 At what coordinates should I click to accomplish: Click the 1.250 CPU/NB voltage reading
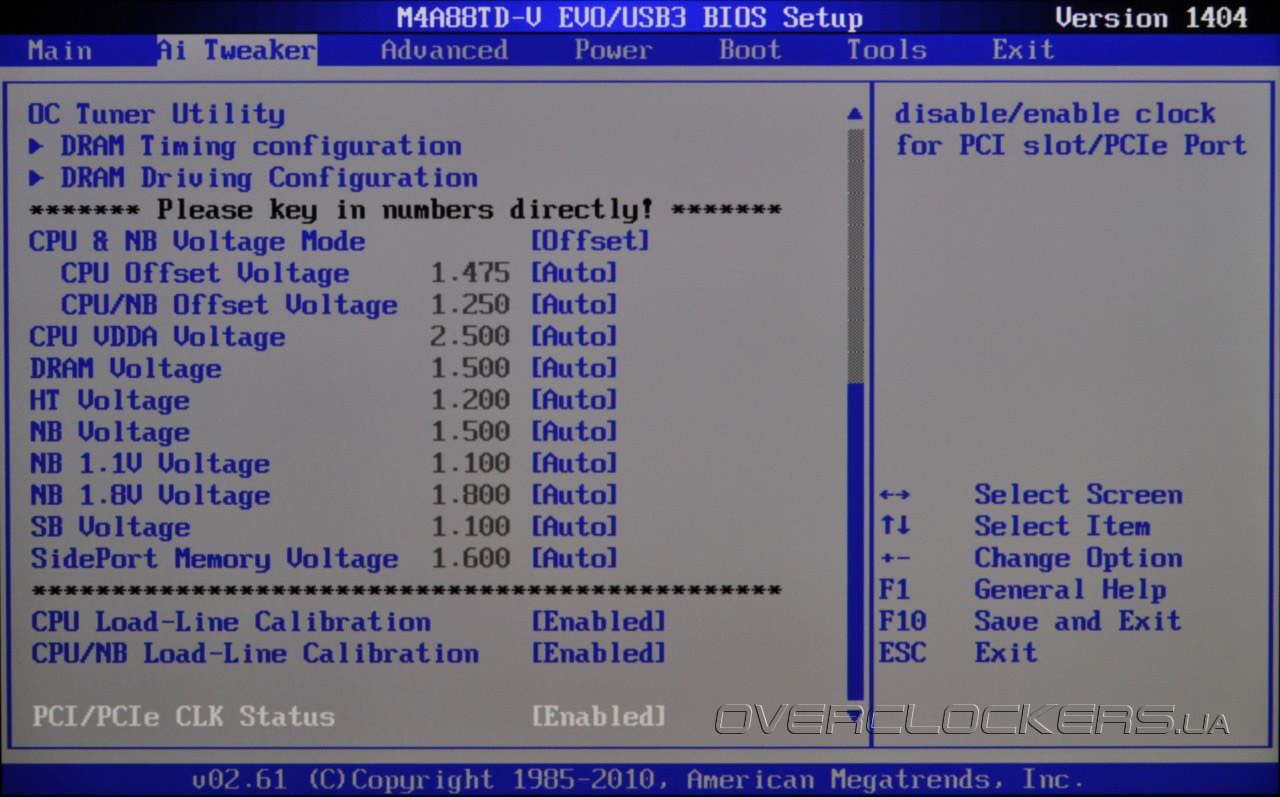pos(470,305)
